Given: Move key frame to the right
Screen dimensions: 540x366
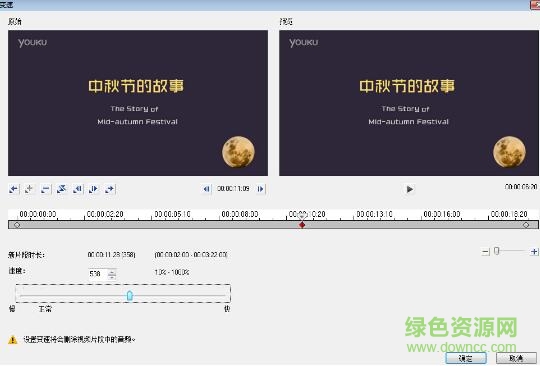Looking at the screenshot, I should [94, 189].
